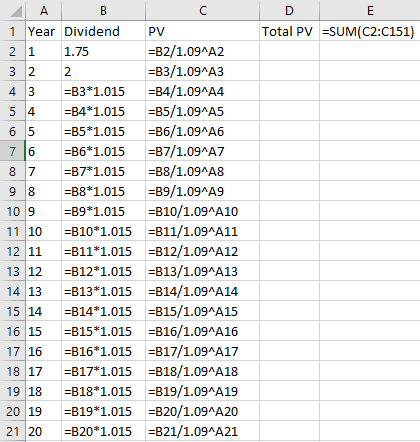
Task: Select row 7 header
Action: tap(13, 151)
